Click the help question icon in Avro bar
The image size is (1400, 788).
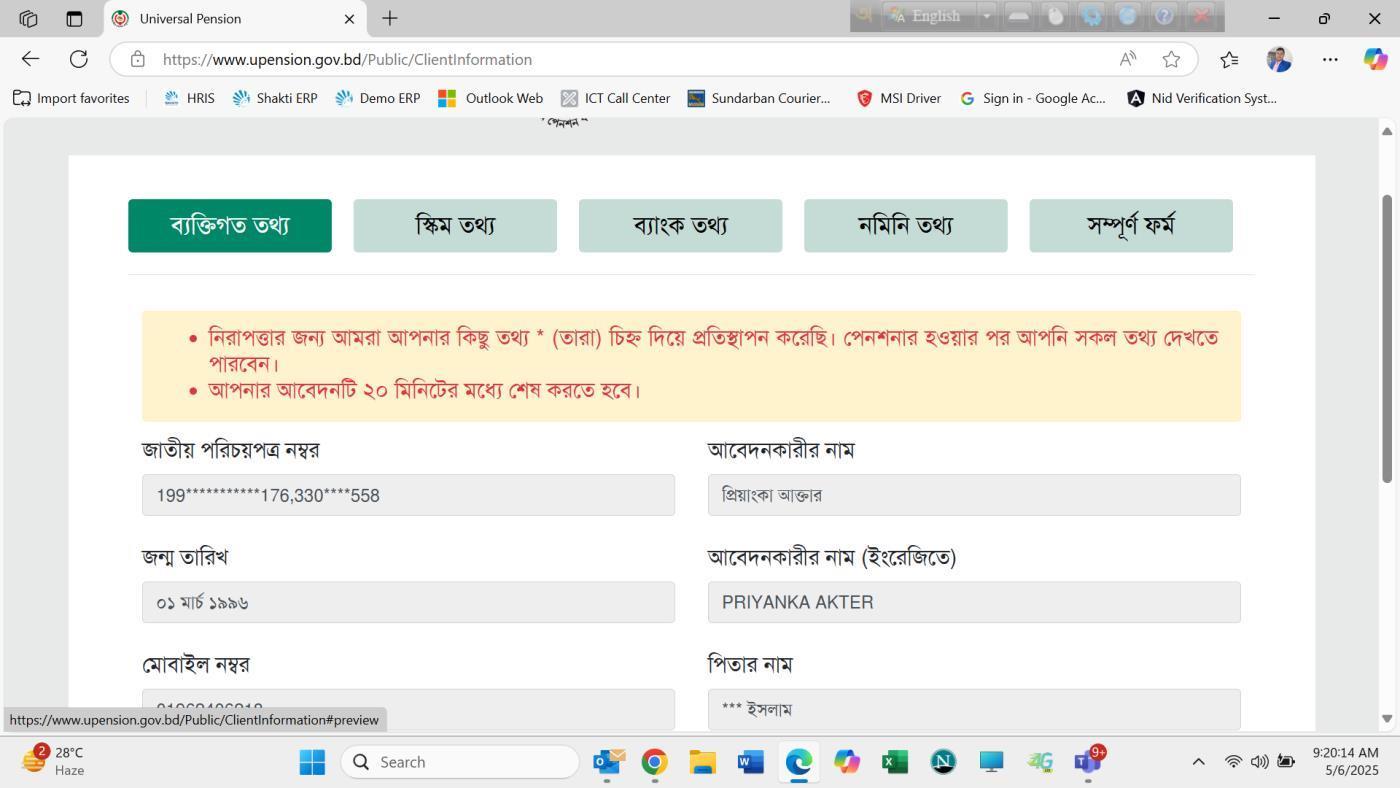click(x=1163, y=16)
